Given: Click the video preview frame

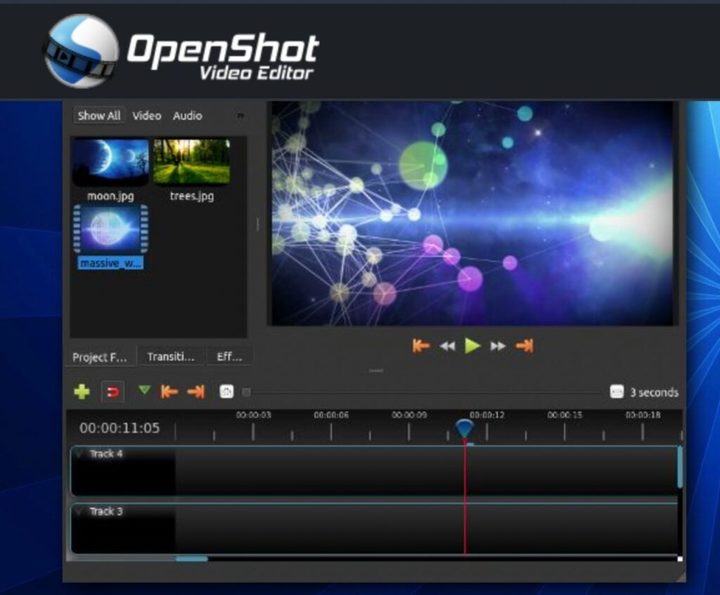Looking at the screenshot, I should pos(472,213).
